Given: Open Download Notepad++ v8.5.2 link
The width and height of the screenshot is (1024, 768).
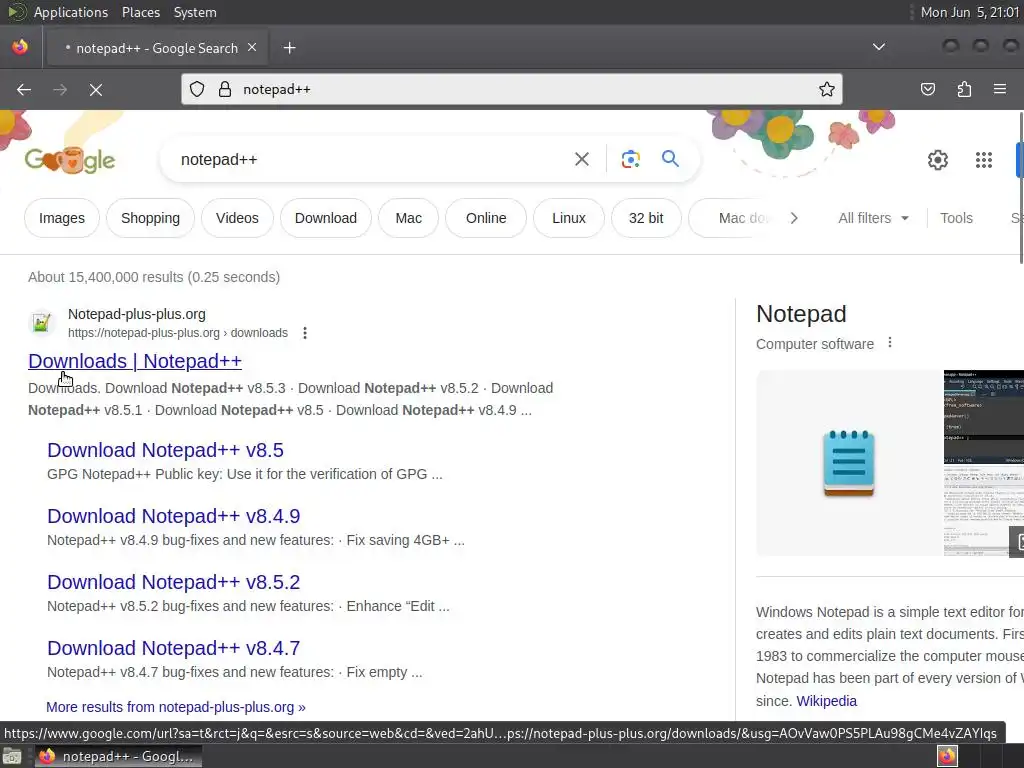Looking at the screenshot, I should (x=174, y=582).
